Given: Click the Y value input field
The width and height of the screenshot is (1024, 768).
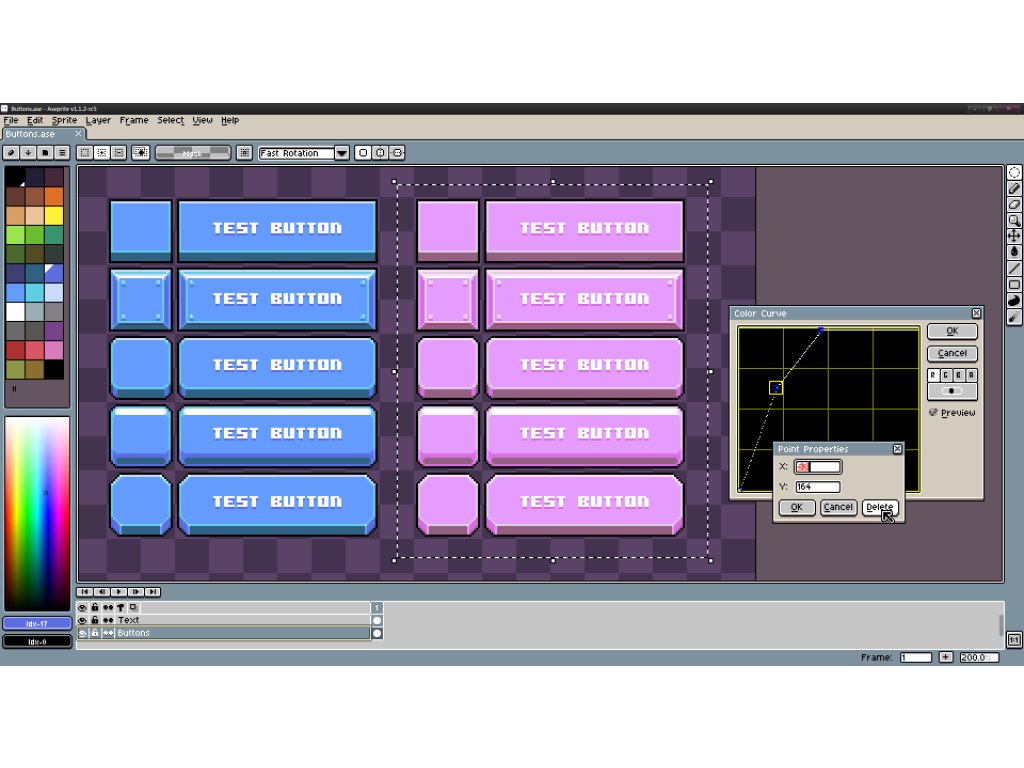Looking at the screenshot, I should [x=818, y=487].
